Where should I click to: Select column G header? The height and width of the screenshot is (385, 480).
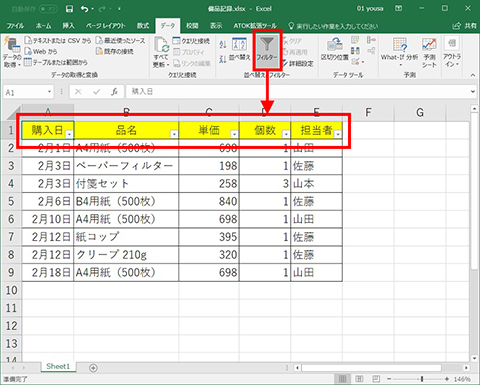(x=420, y=112)
